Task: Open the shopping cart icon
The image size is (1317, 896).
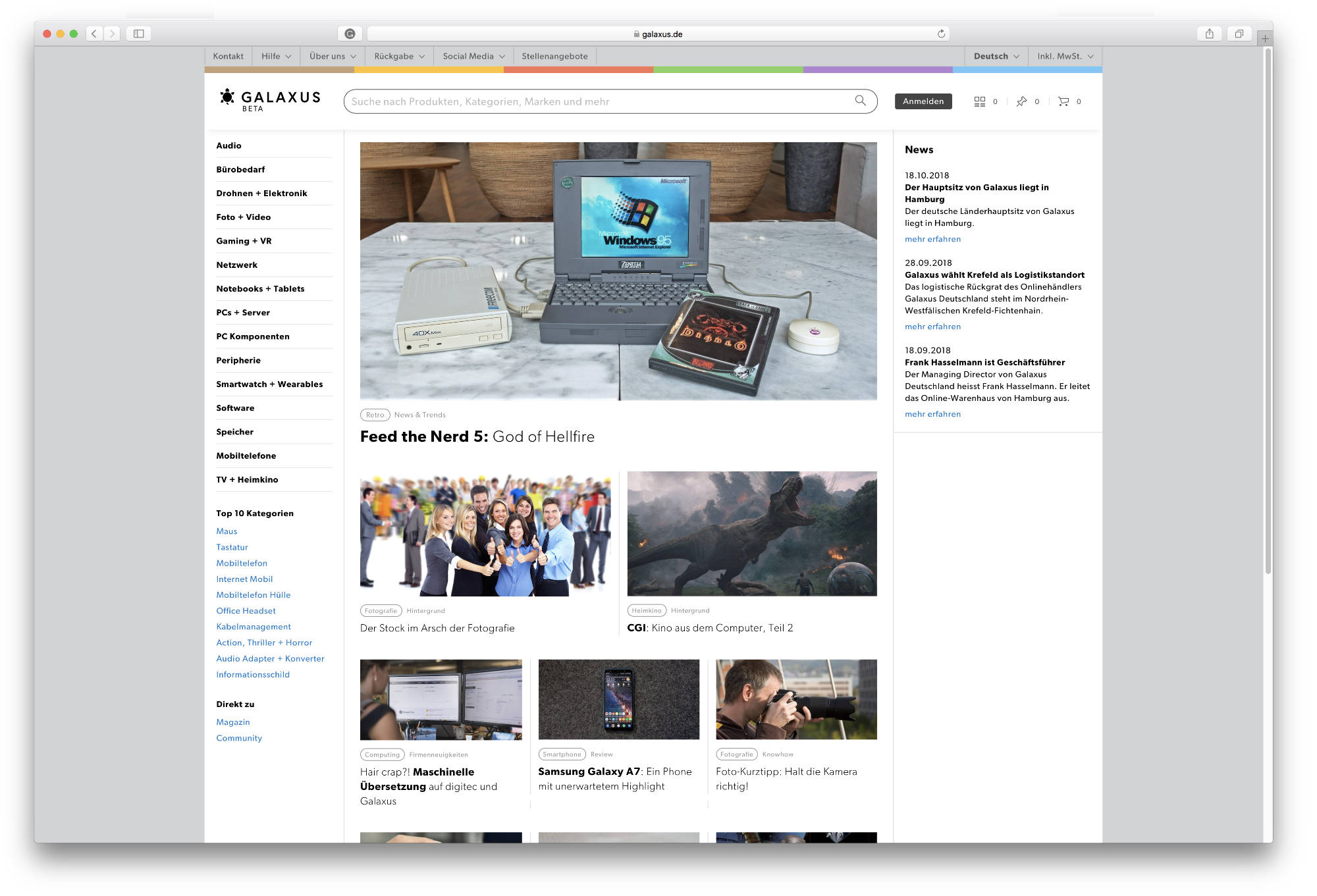Action: tap(1063, 101)
